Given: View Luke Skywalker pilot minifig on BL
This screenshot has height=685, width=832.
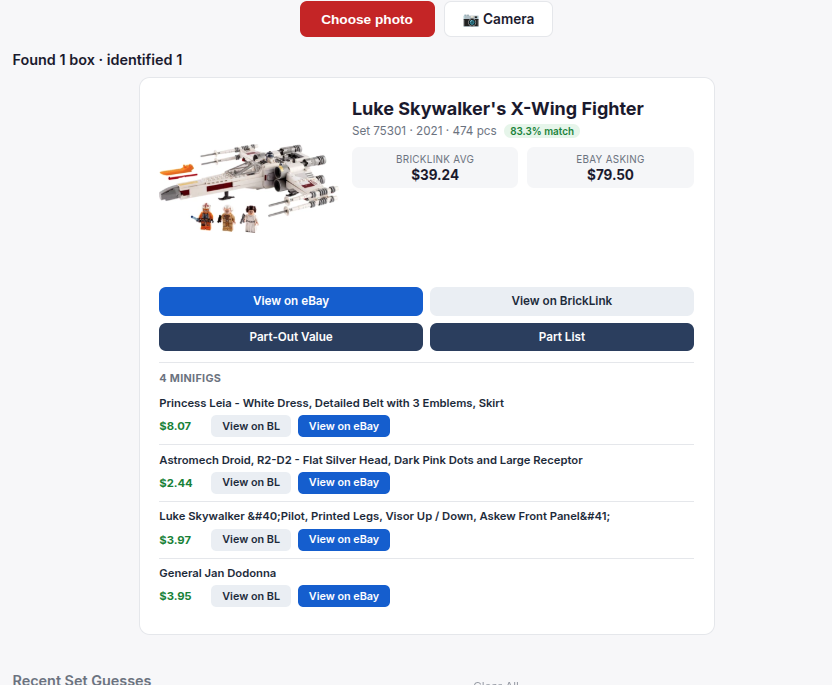Looking at the screenshot, I should tap(251, 540).
